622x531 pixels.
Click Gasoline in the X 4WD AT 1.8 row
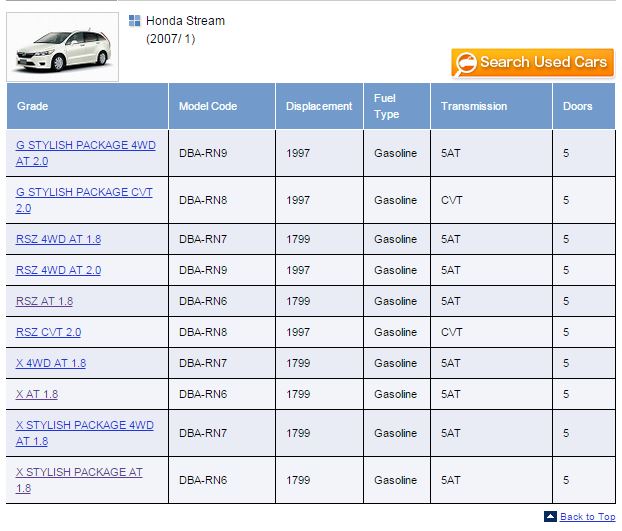click(x=395, y=363)
